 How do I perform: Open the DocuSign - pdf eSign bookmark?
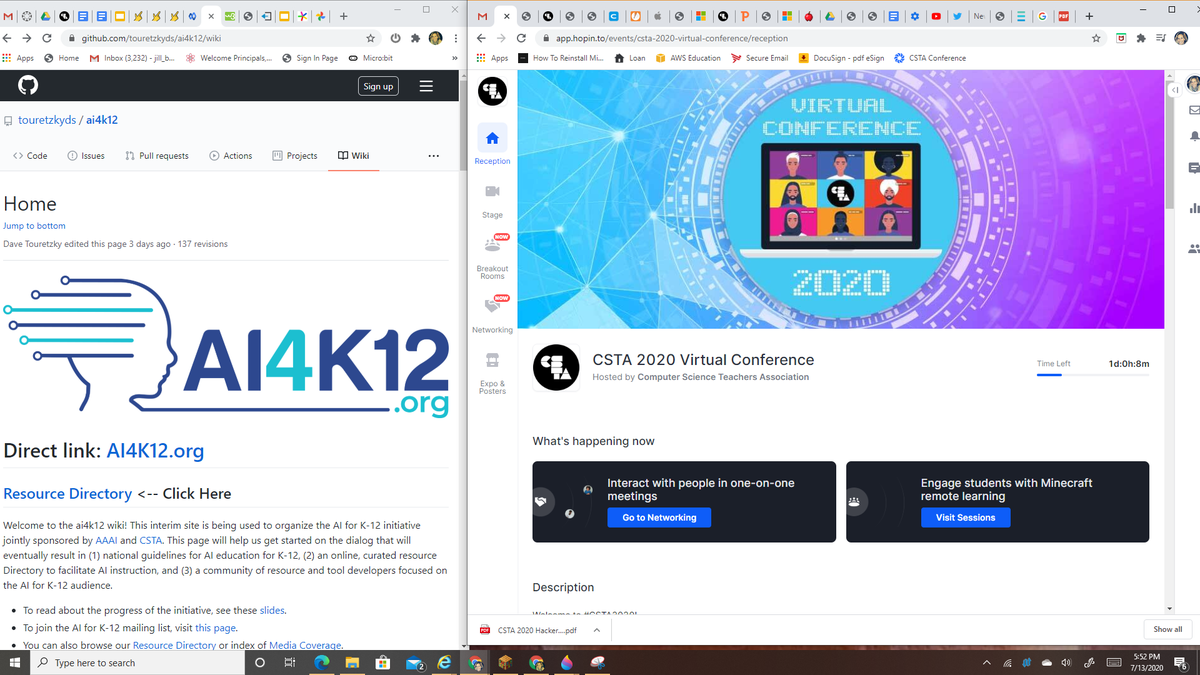pos(841,58)
